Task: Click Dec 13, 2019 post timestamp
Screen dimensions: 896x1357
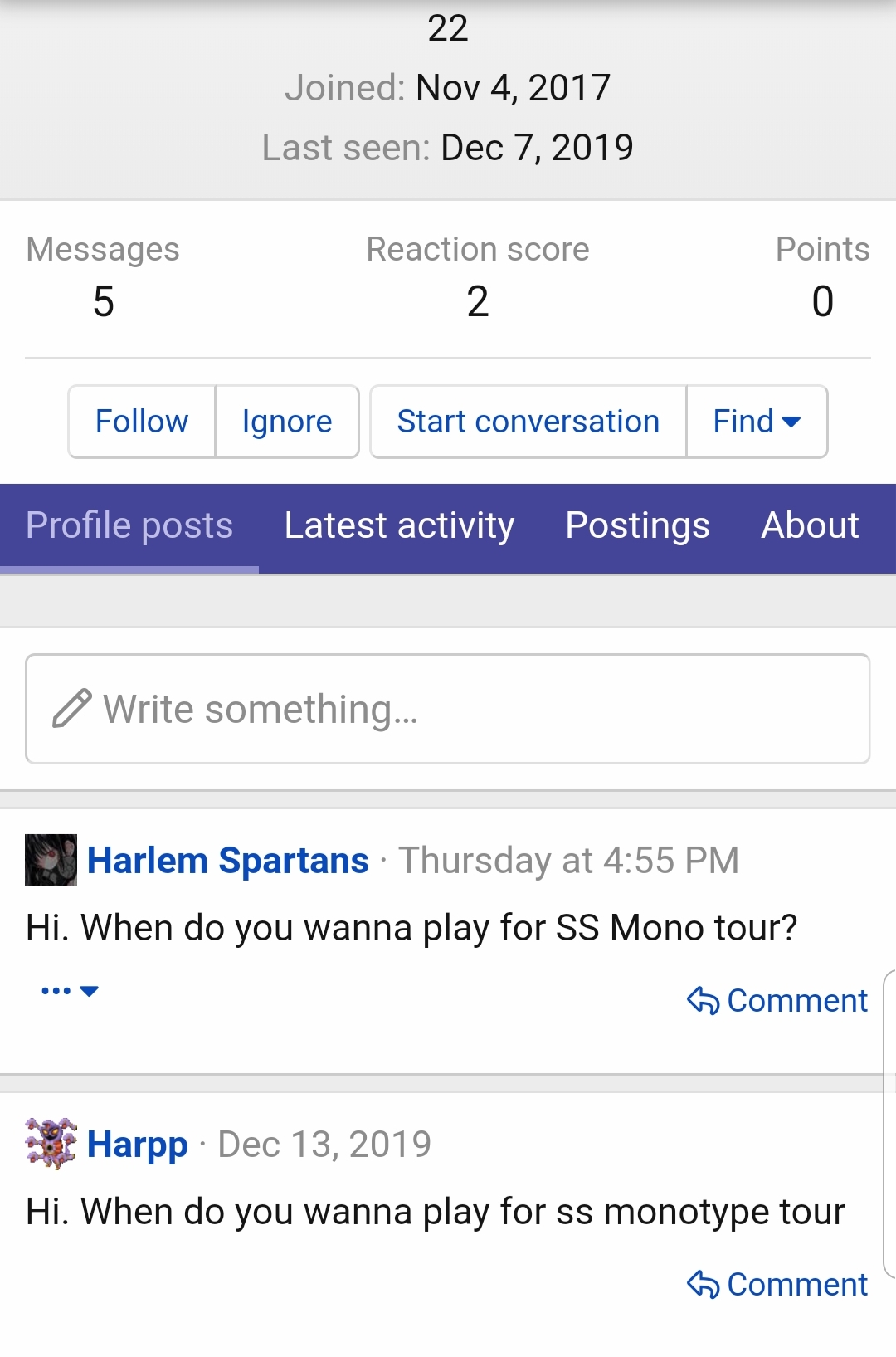Action: click(324, 1145)
